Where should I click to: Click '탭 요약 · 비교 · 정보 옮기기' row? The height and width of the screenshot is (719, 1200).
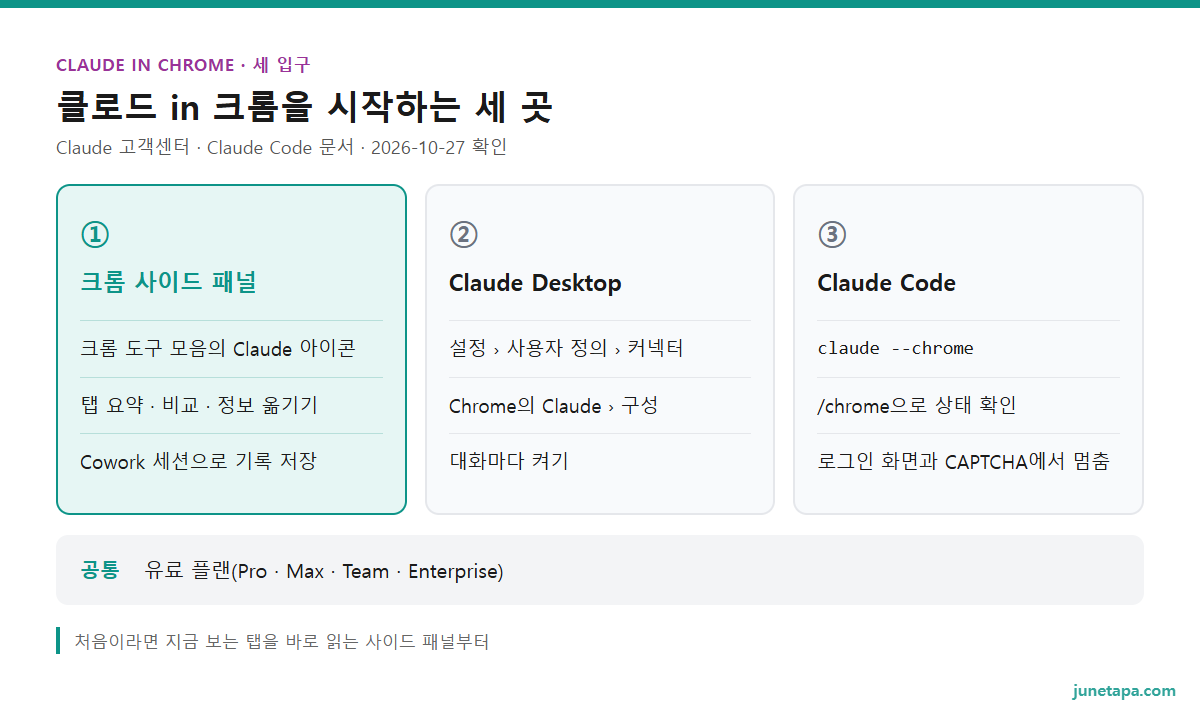pos(231,405)
